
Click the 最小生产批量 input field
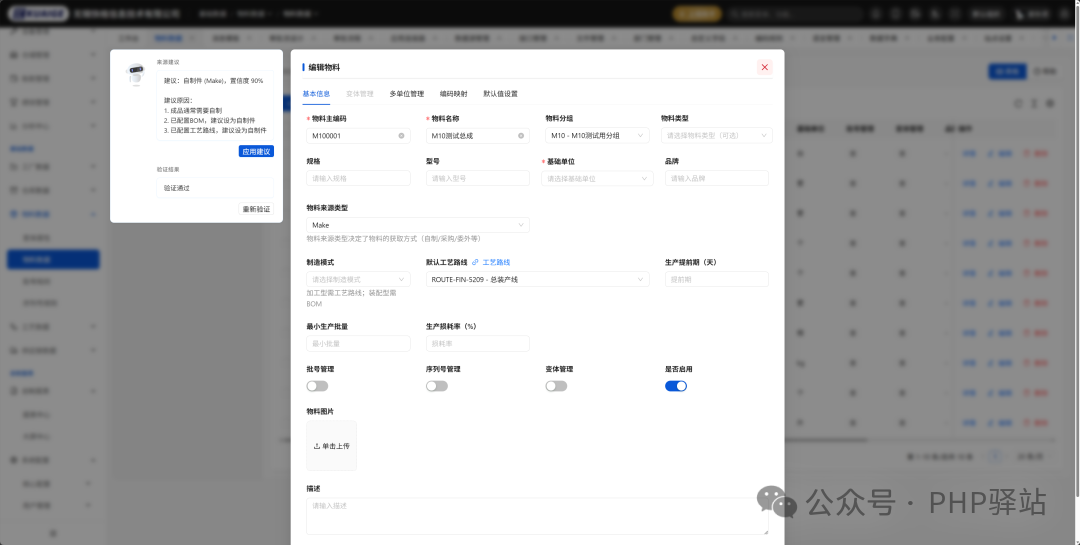(358, 343)
